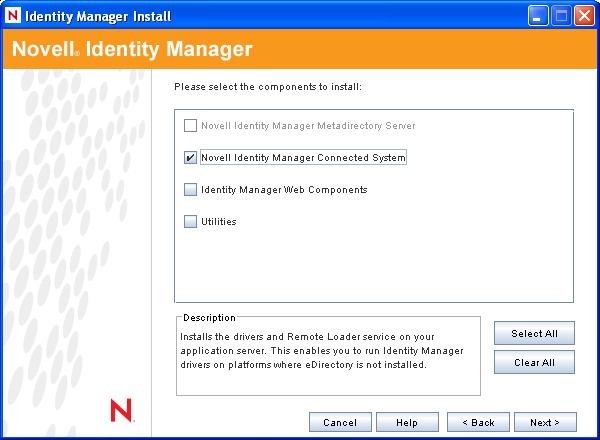
Task: Click the 'Utilities' label text
Action: tap(219, 222)
